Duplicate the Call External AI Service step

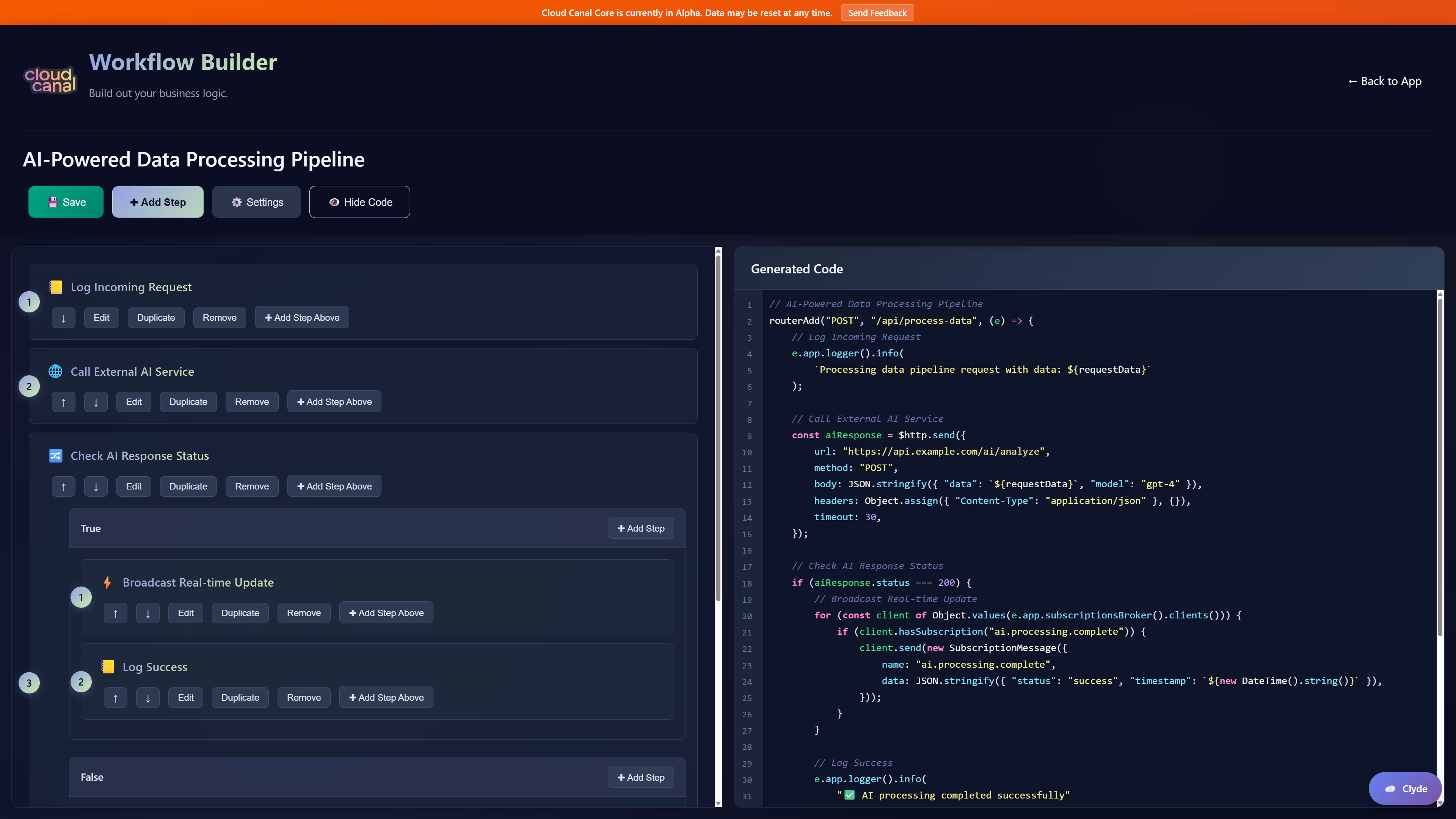[188, 401]
